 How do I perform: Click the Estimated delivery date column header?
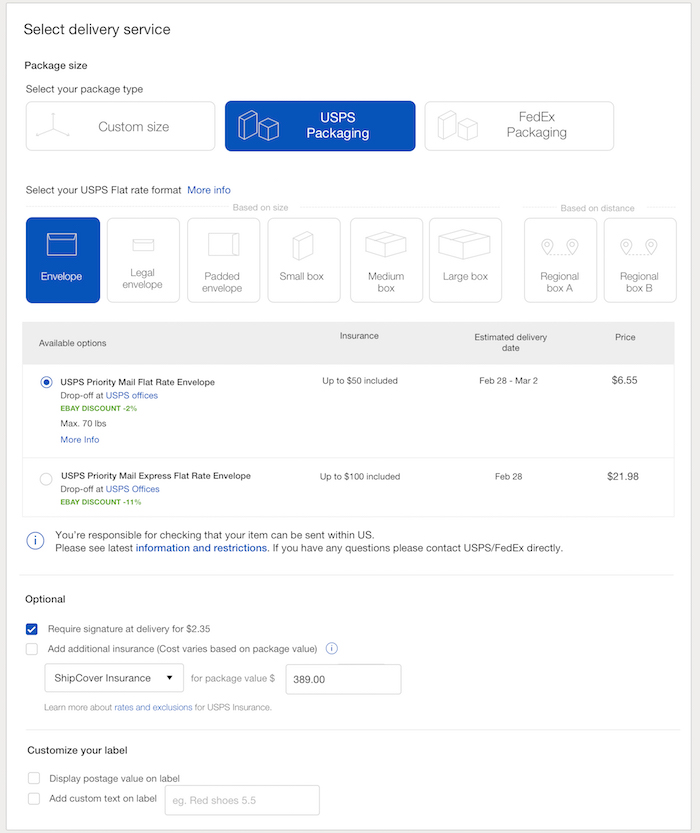(510, 343)
